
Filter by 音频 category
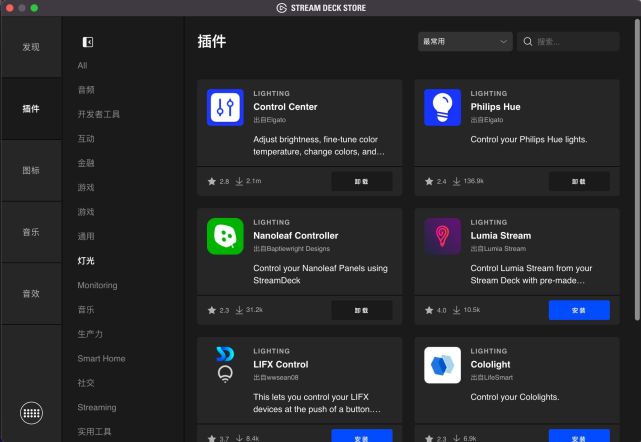tap(86, 90)
